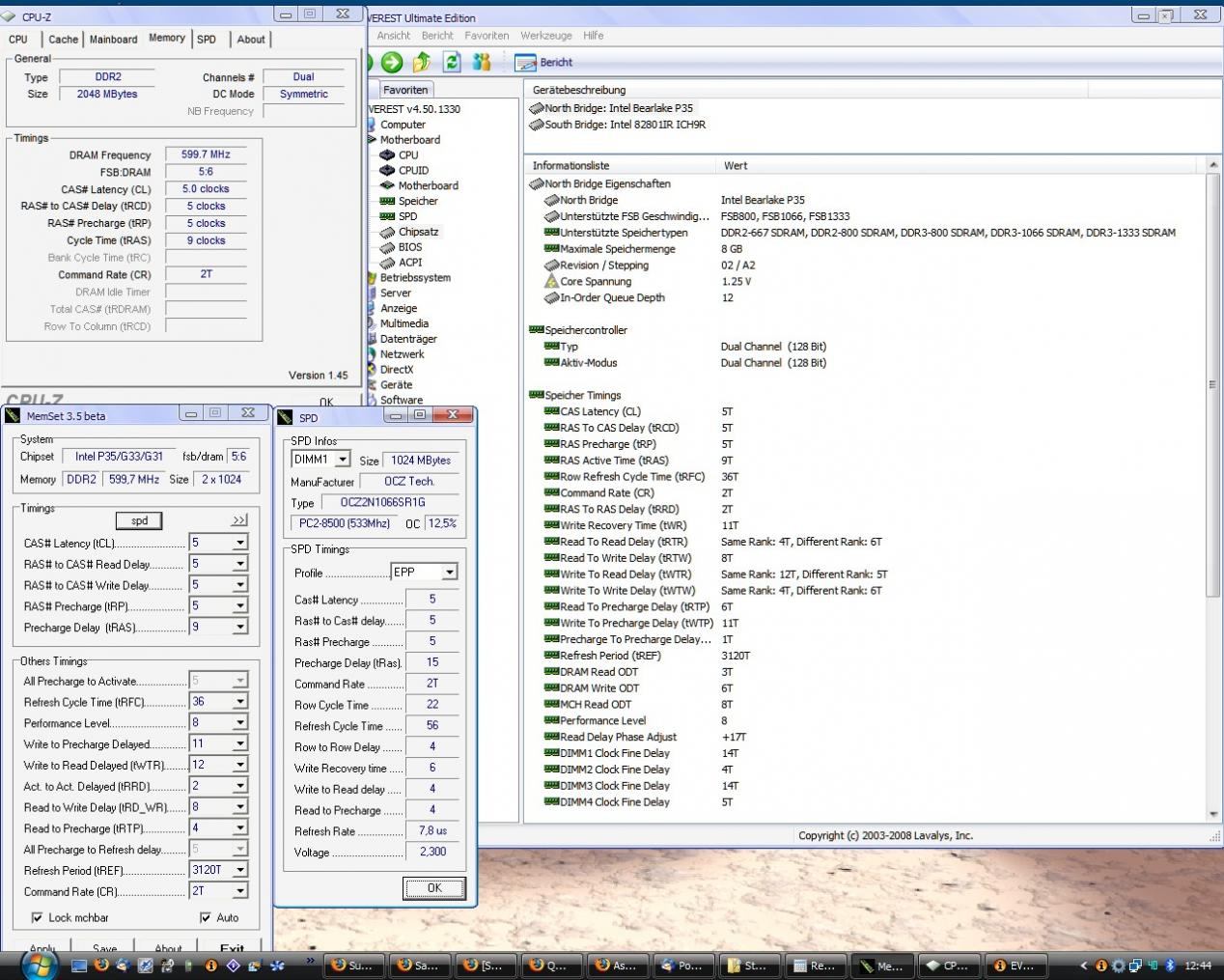Screen dimensions: 1224x980
Task: Open the Performance Level dropdown in MemSet
Action: pyautogui.click(x=239, y=723)
